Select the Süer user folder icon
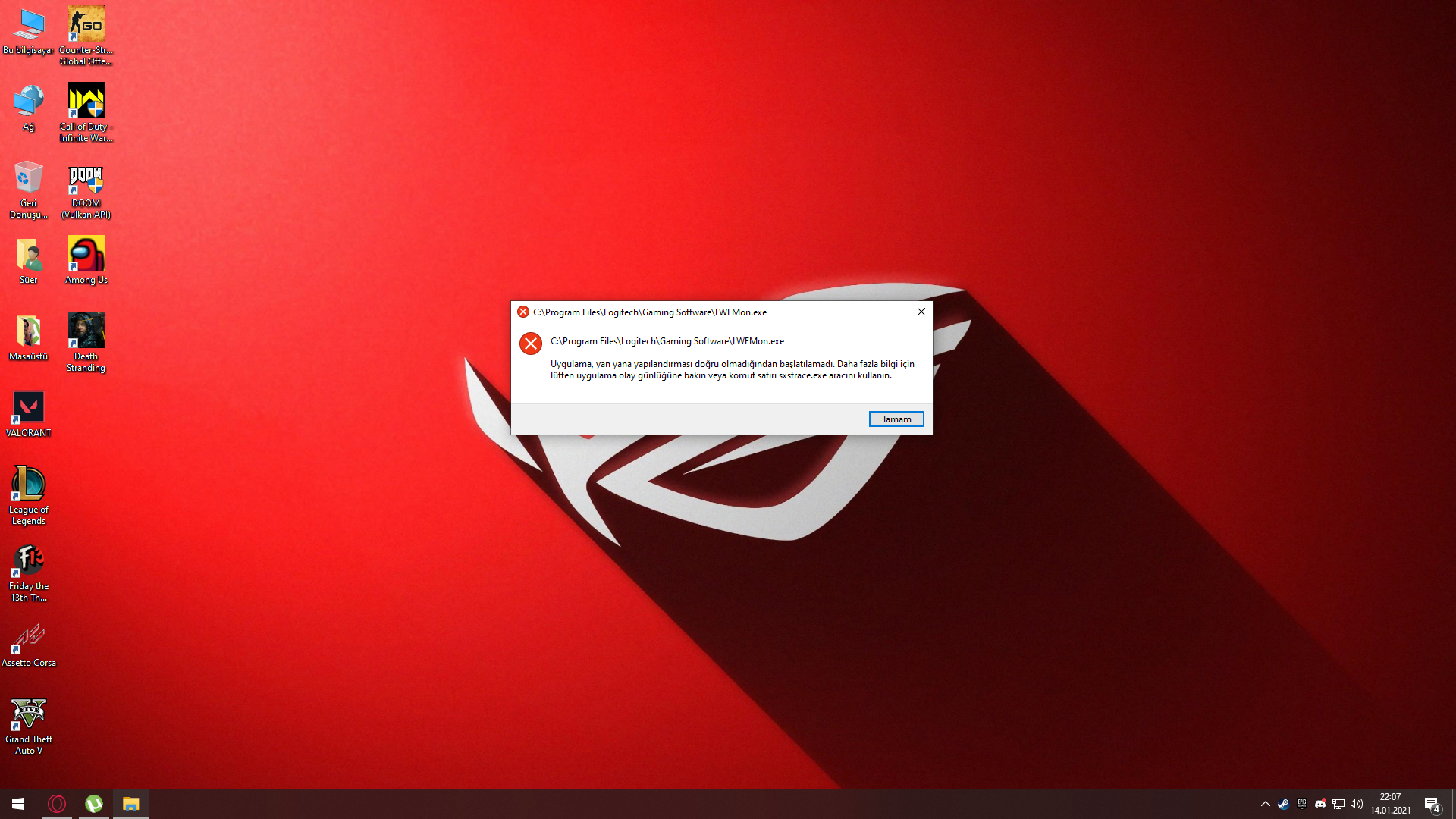 (29, 261)
